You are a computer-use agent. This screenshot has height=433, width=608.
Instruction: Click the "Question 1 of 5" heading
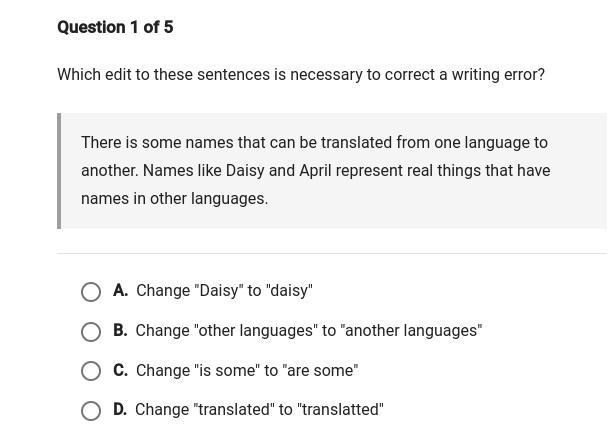click(115, 27)
